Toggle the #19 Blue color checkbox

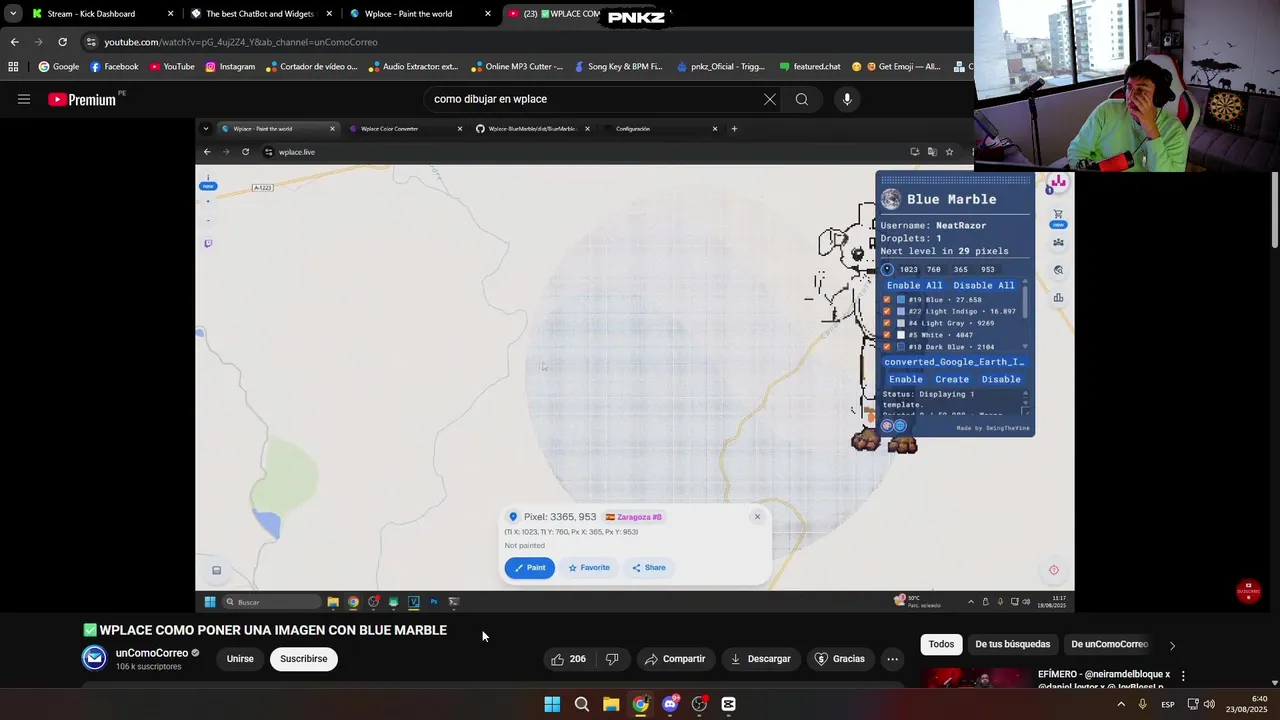(887, 299)
